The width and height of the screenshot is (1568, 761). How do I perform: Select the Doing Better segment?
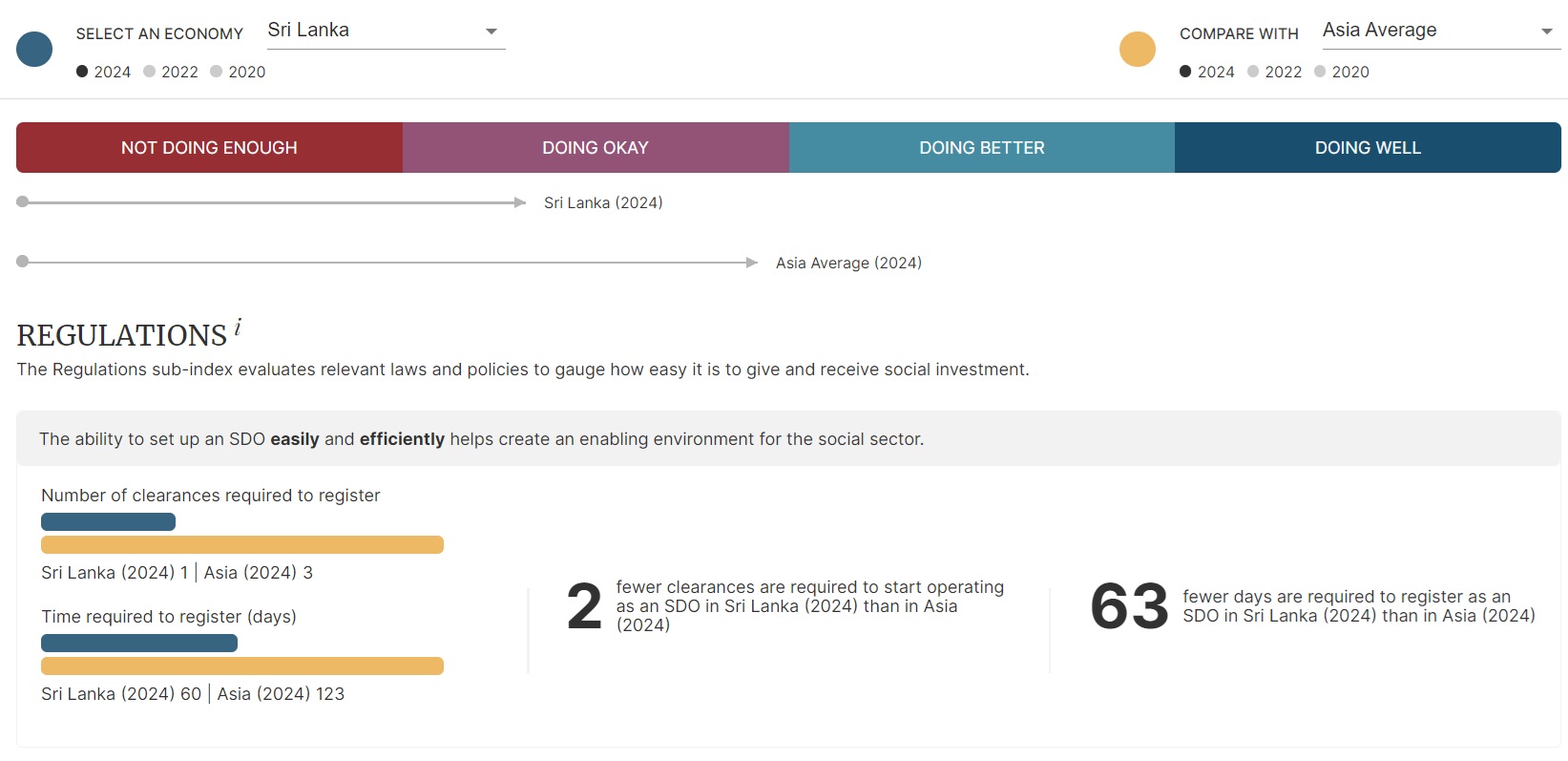(x=981, y=148)
